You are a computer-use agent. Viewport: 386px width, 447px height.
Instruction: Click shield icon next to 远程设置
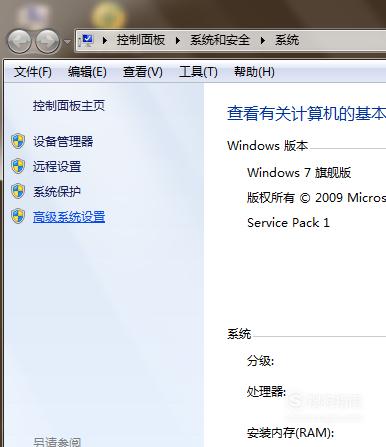18,166
